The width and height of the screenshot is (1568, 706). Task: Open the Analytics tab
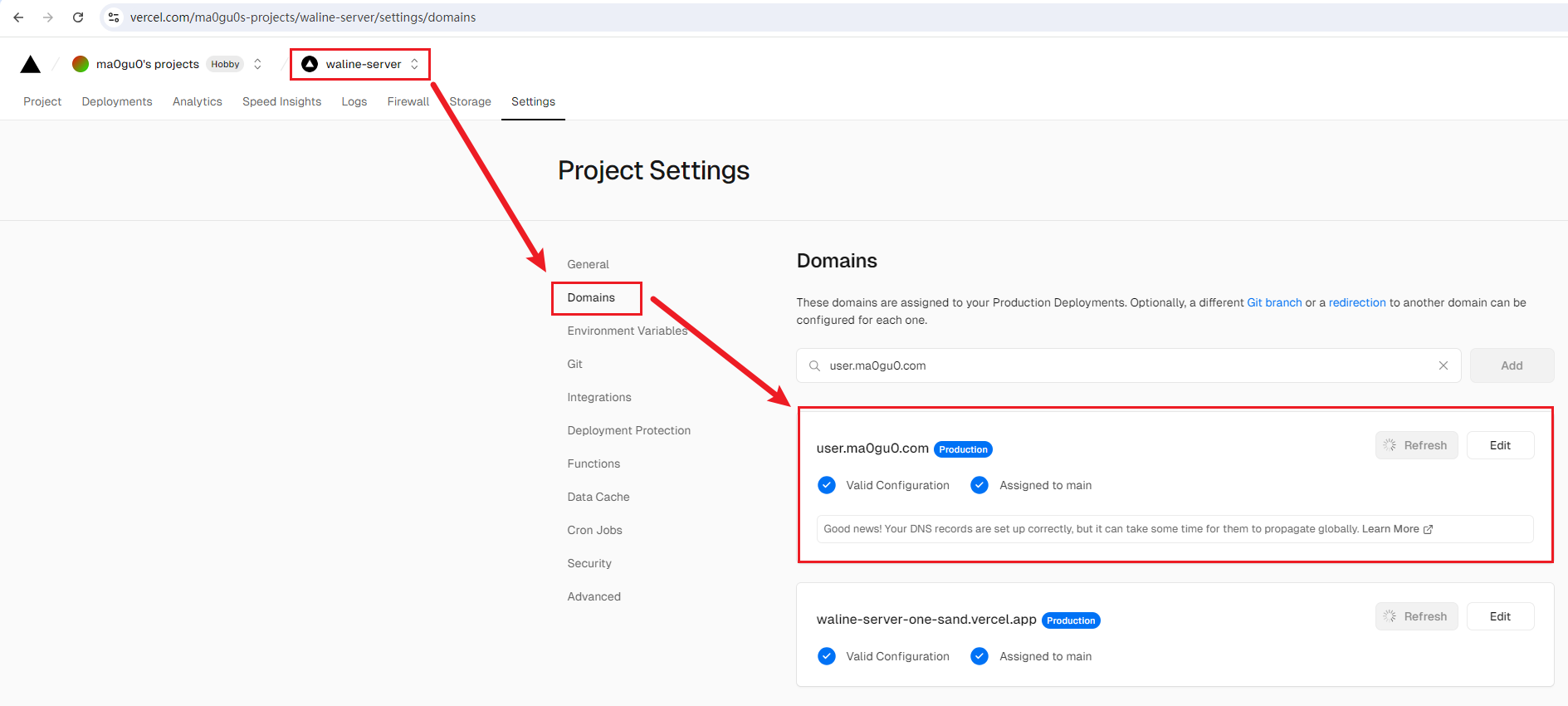pyautogui.click(x=198, y=101)
